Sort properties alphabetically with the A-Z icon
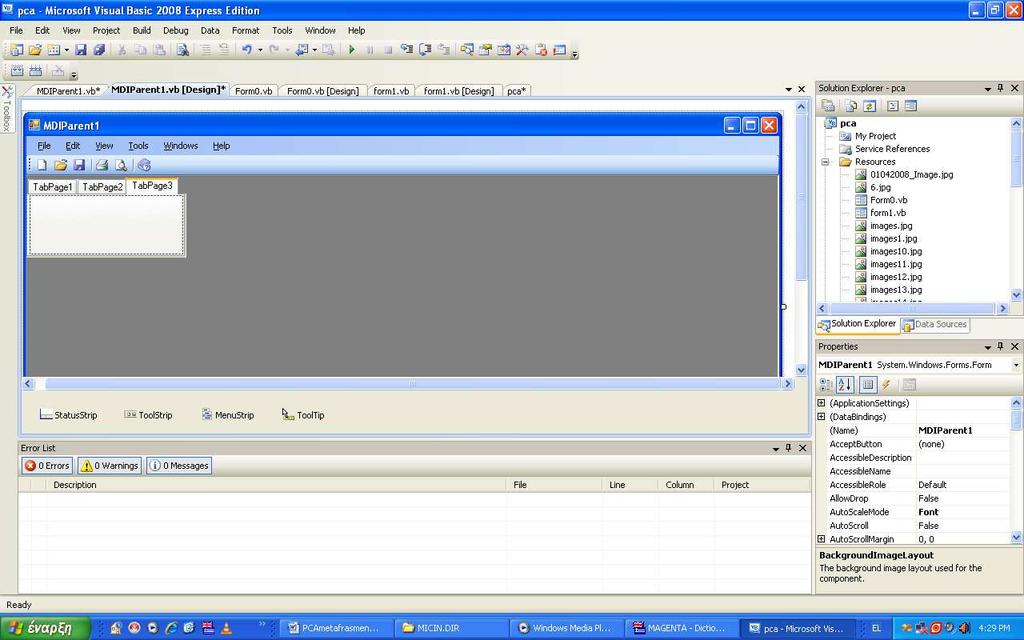The width and height of the screenshot is (1024, 640). (845, 385)
